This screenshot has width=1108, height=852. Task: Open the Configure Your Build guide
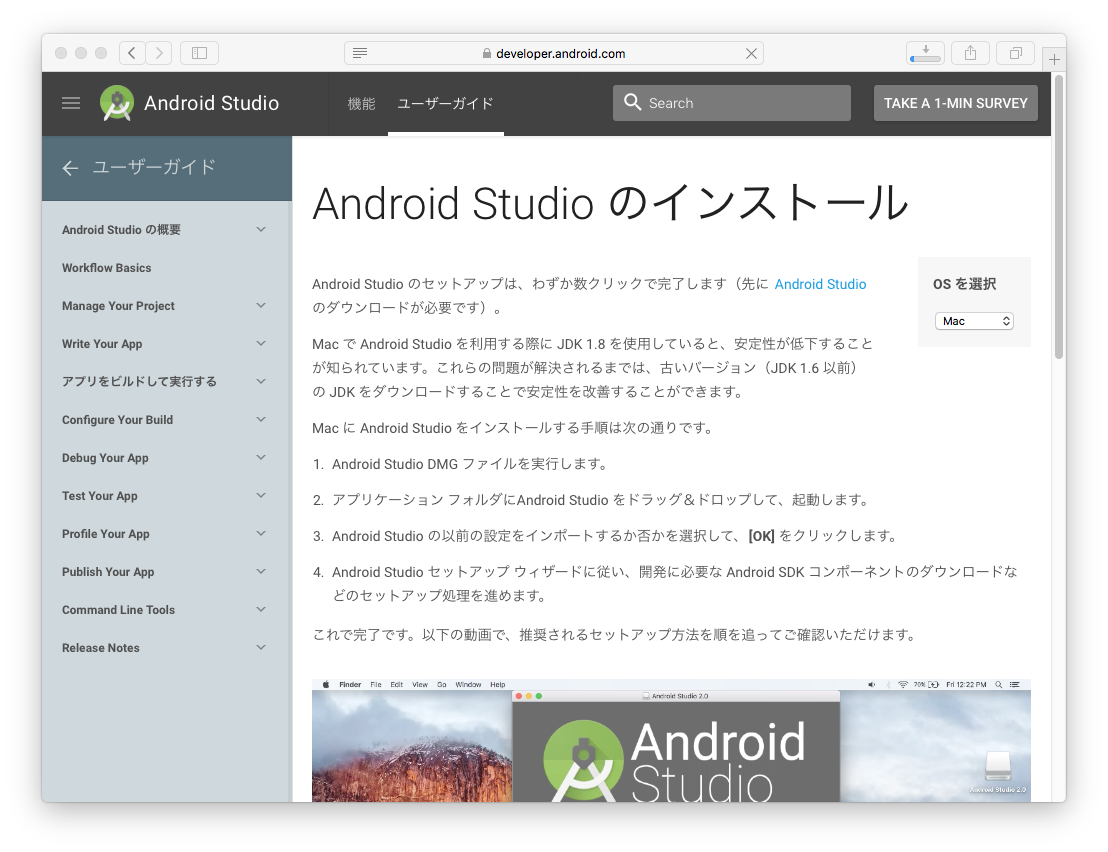[x=117, y=420]
